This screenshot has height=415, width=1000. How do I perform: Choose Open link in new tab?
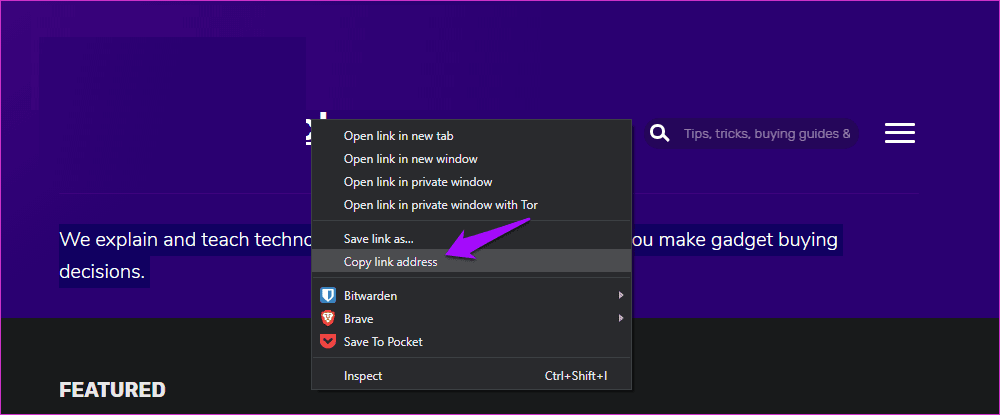(398, 136)
